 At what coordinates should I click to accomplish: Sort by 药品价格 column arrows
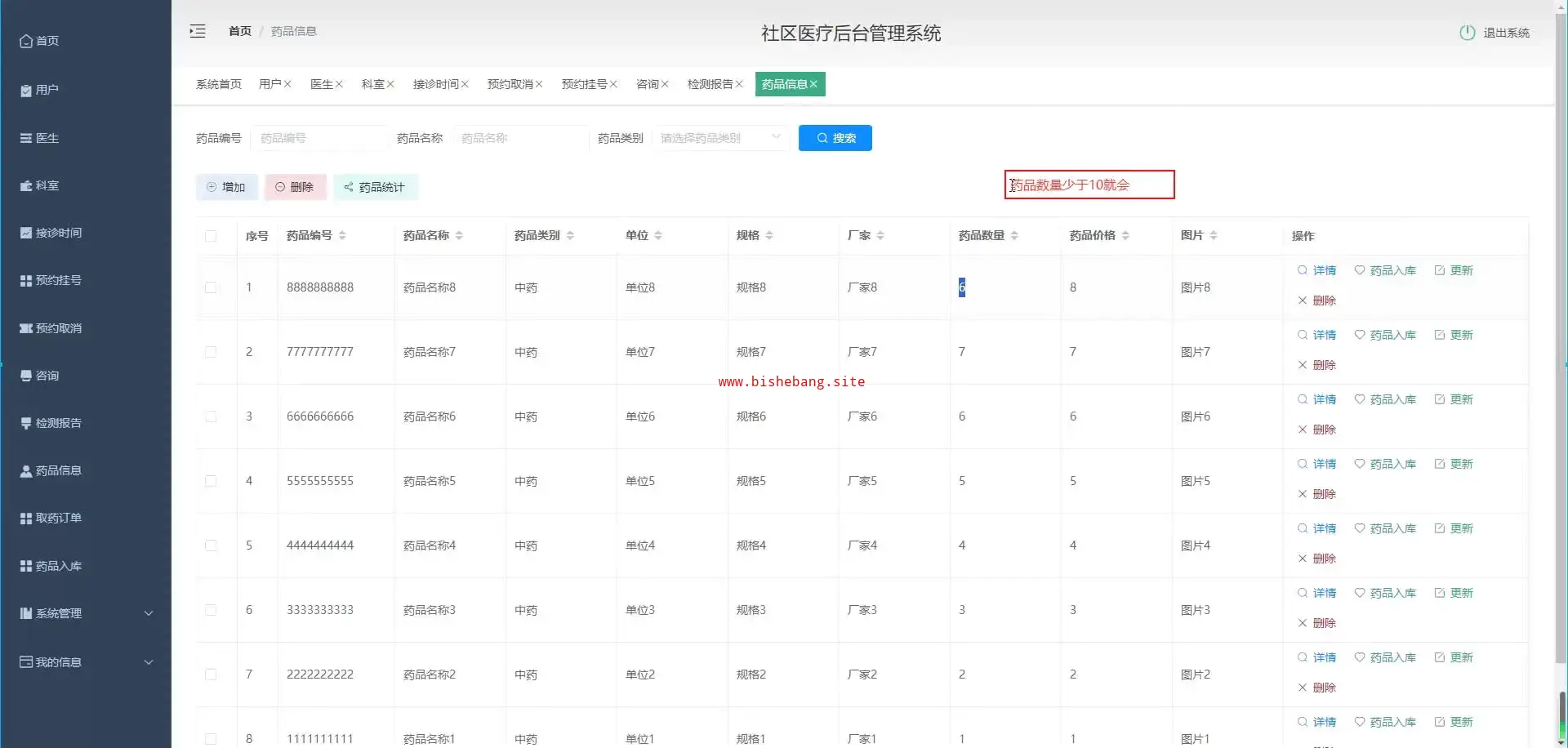click(x=1125, y=235)
